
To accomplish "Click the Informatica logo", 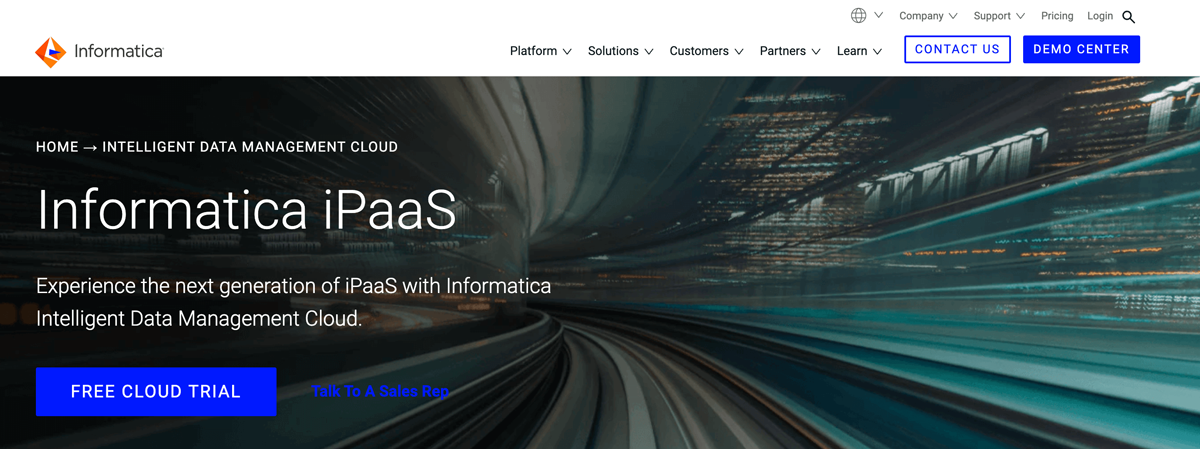I will click(99, 52).
